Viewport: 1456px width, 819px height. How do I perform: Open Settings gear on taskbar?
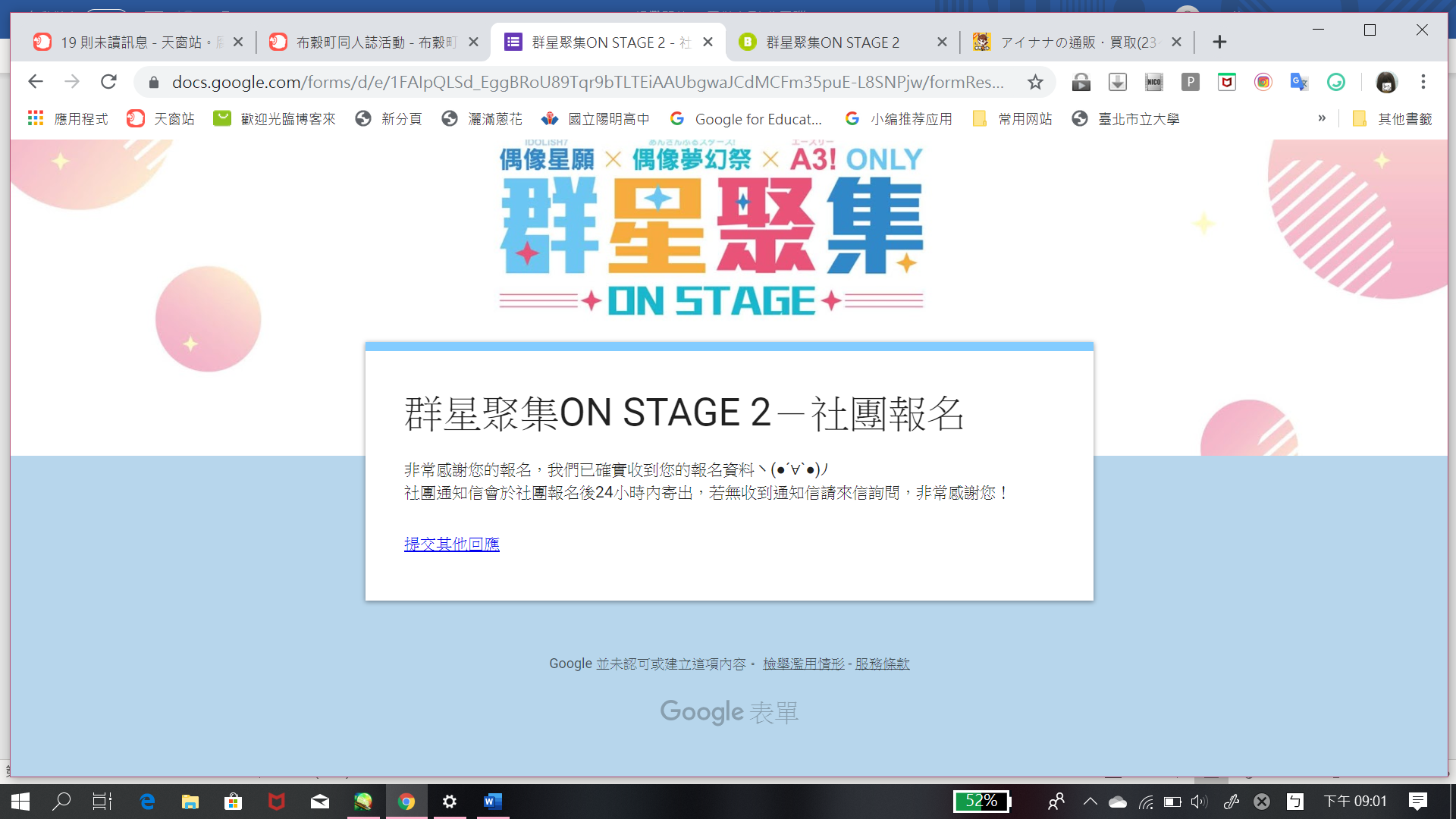point(450,802)
